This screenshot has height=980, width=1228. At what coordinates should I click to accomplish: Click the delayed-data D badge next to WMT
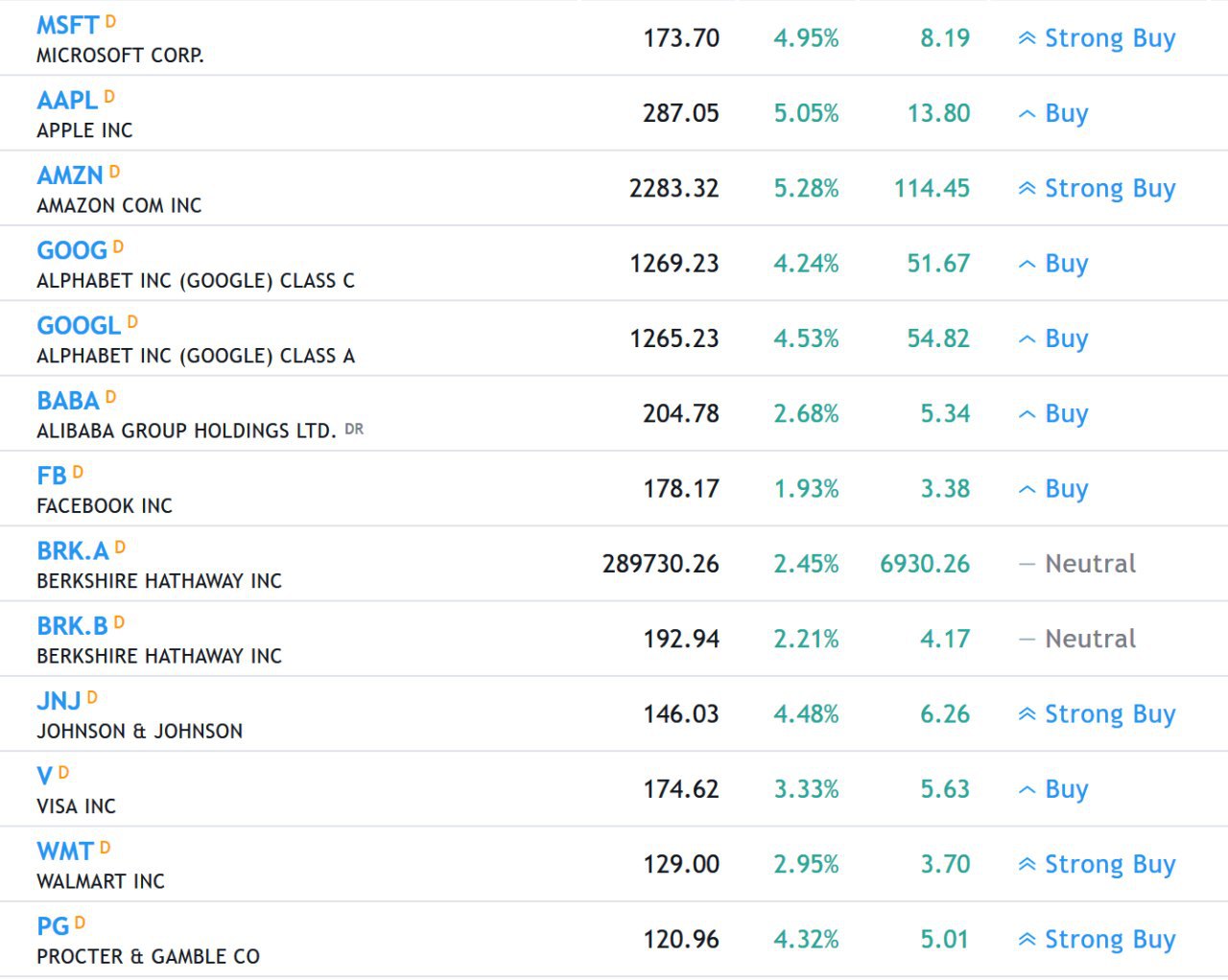[106, 848]
